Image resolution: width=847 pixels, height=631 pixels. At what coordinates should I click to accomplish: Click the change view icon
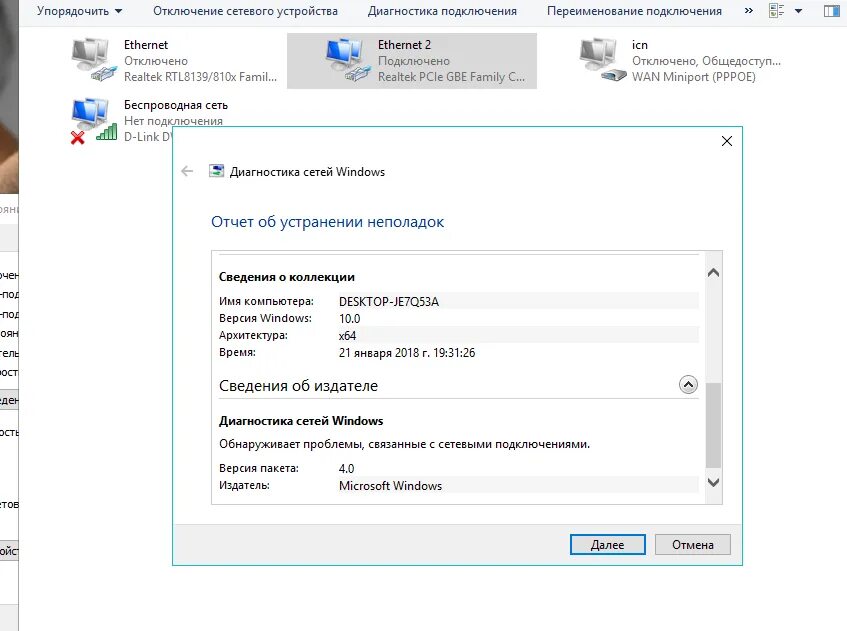776,10
